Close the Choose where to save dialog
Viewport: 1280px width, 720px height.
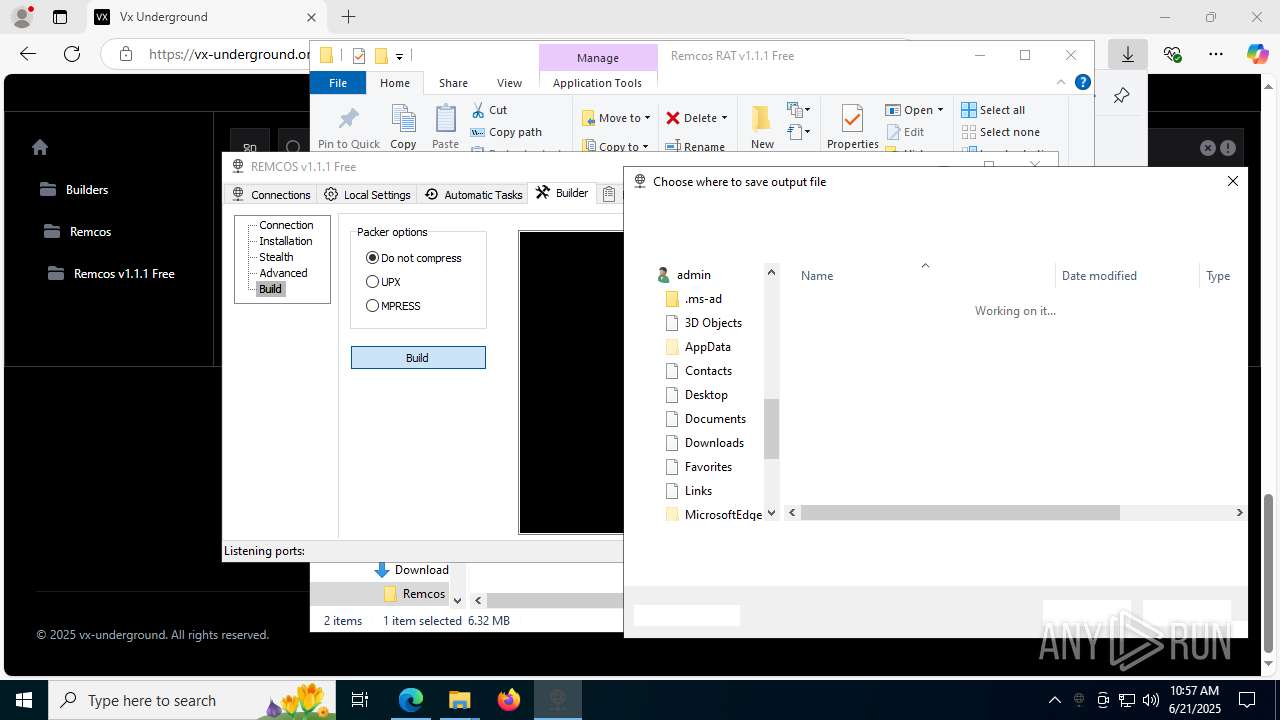point(1233,181)
